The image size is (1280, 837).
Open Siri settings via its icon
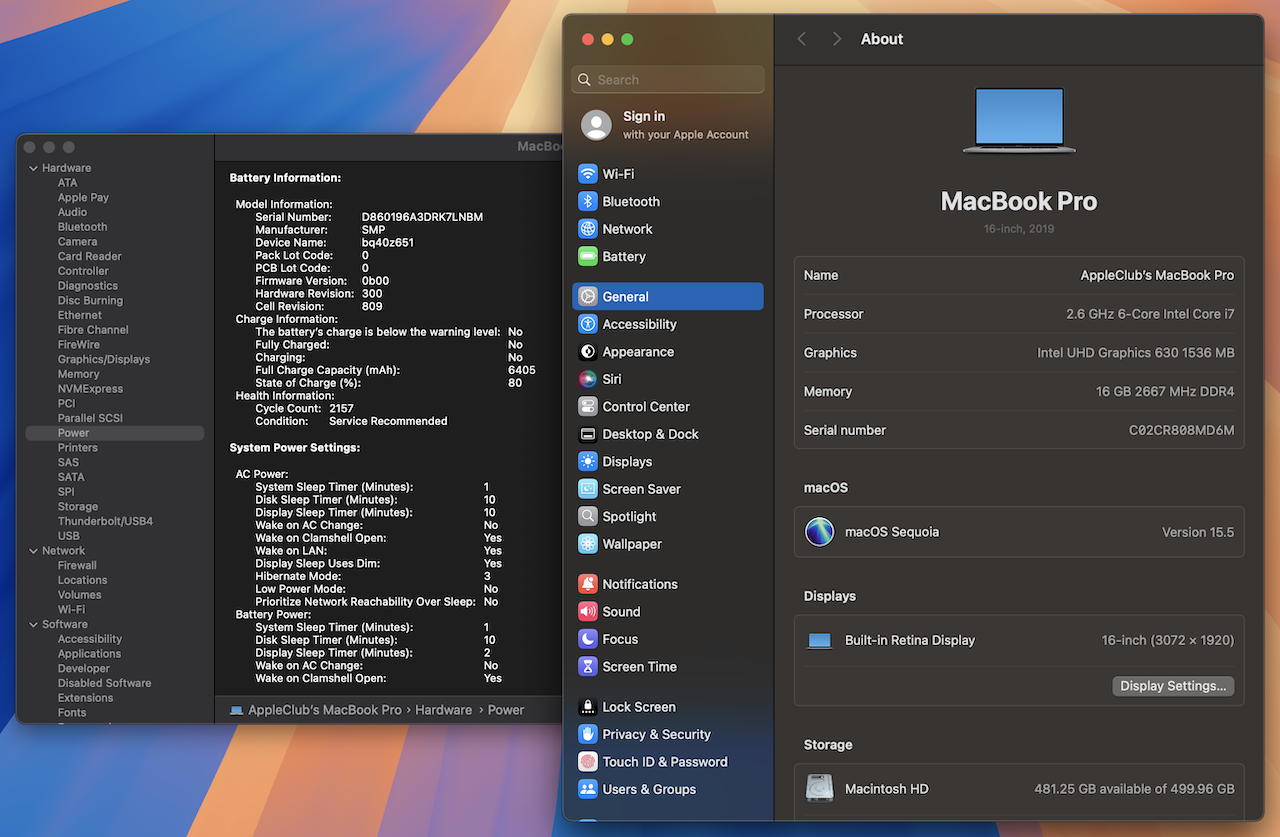(588, 379)
